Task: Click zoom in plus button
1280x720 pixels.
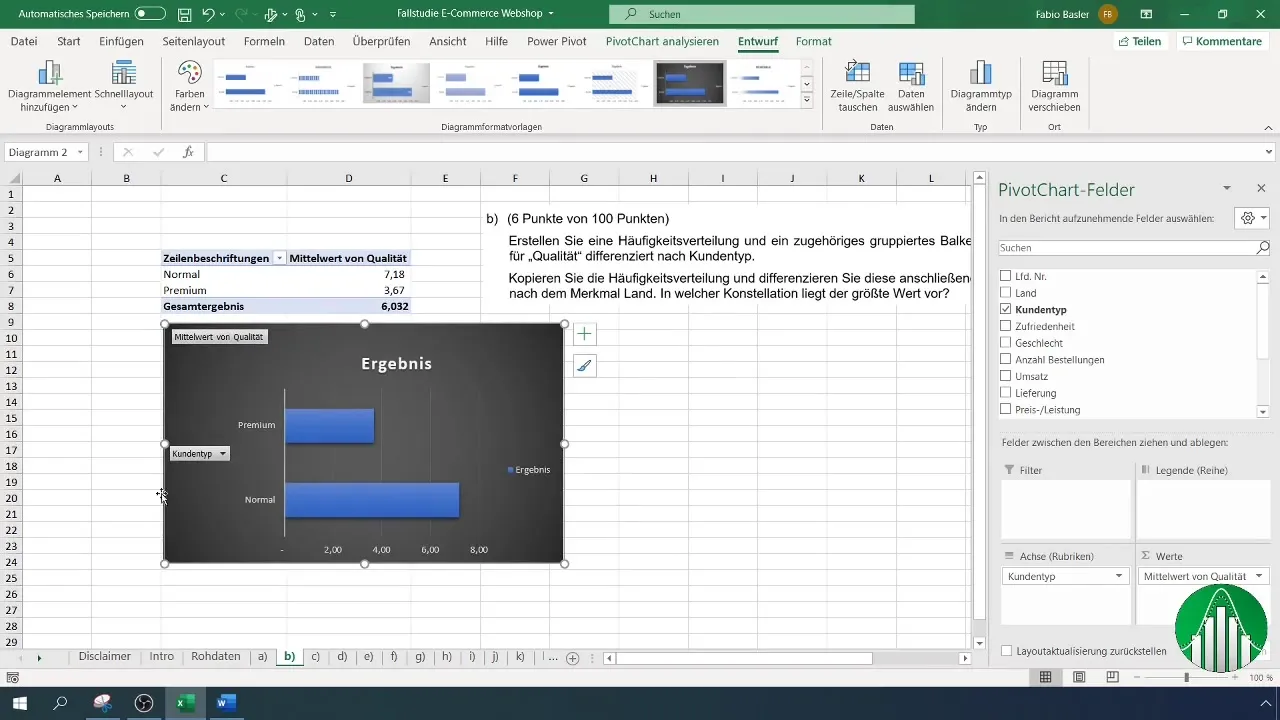Action: 1237,677
